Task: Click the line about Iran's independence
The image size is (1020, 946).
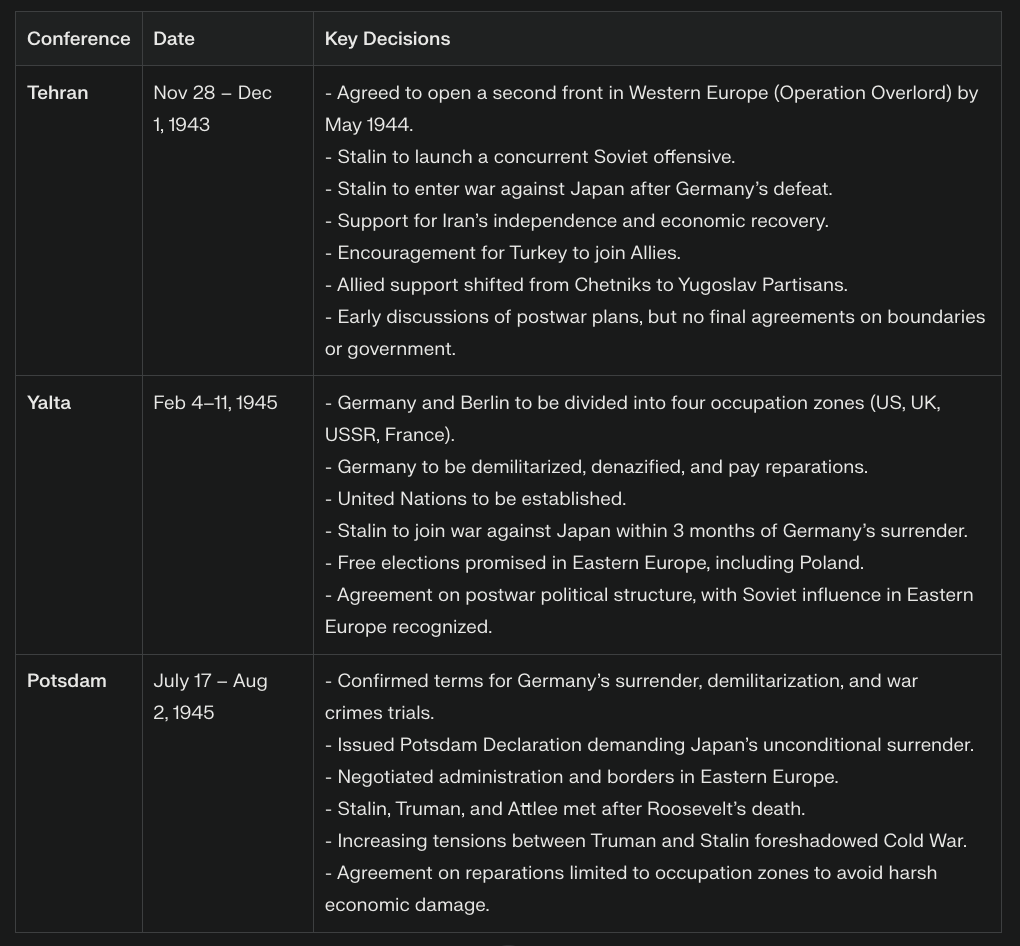Action: 577,221
